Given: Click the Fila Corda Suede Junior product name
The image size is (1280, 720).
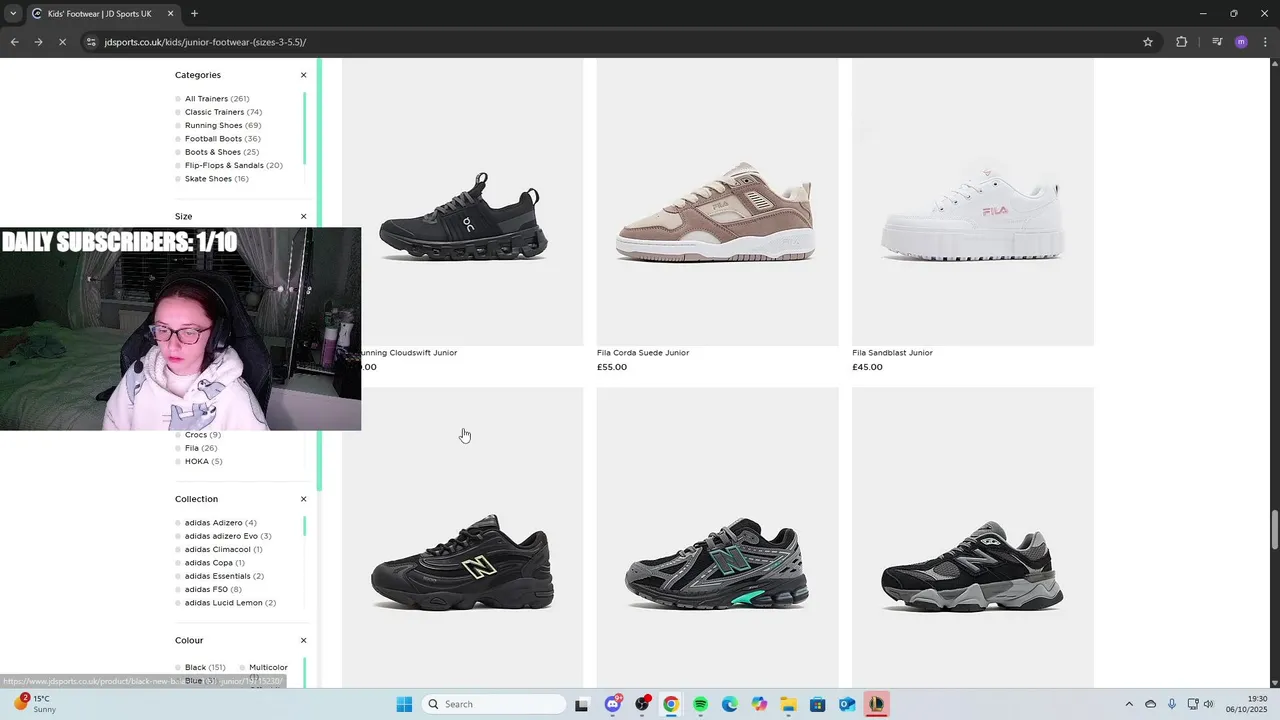Looking at the screenshot, I should (x=643, y=353).
